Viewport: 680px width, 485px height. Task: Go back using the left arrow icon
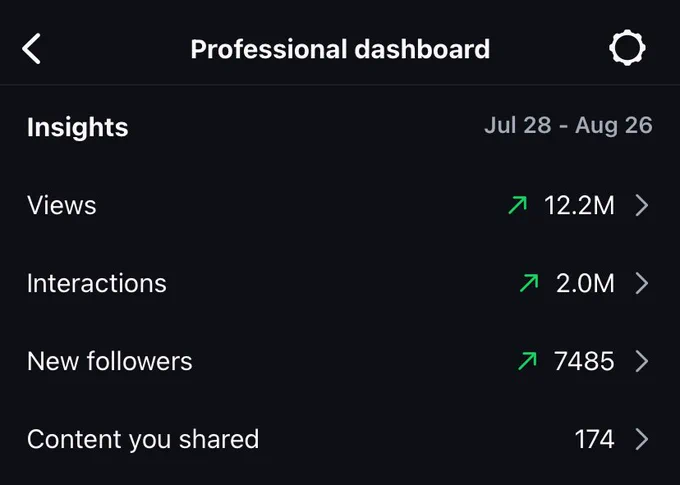pos(31,49)
